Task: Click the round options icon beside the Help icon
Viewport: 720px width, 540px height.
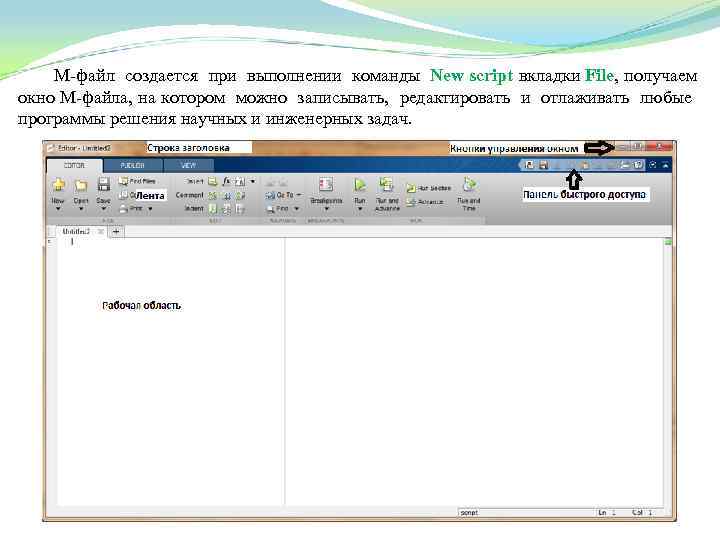Action: tap(652, 165)
